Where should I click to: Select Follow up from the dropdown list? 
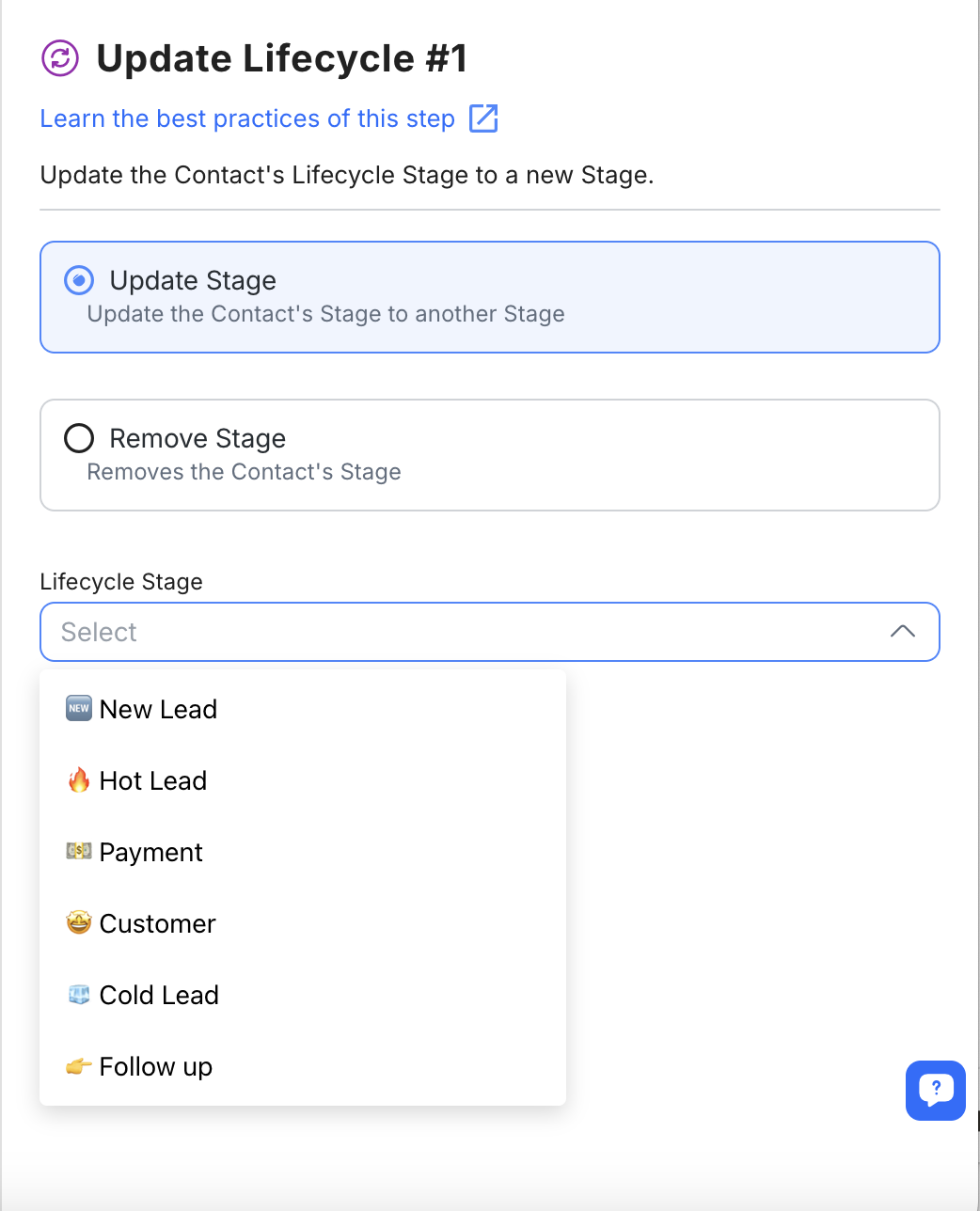tap(156, 1066)
